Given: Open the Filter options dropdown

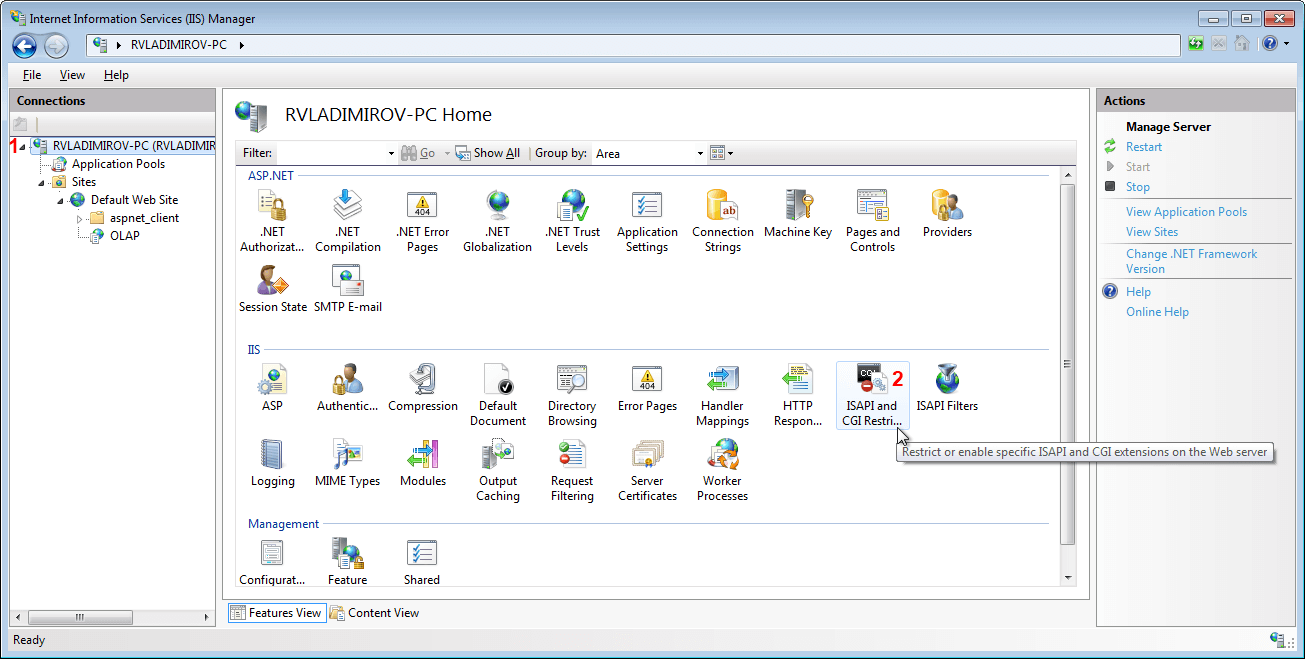Looking at the screenshot, I should pos(391,153).
